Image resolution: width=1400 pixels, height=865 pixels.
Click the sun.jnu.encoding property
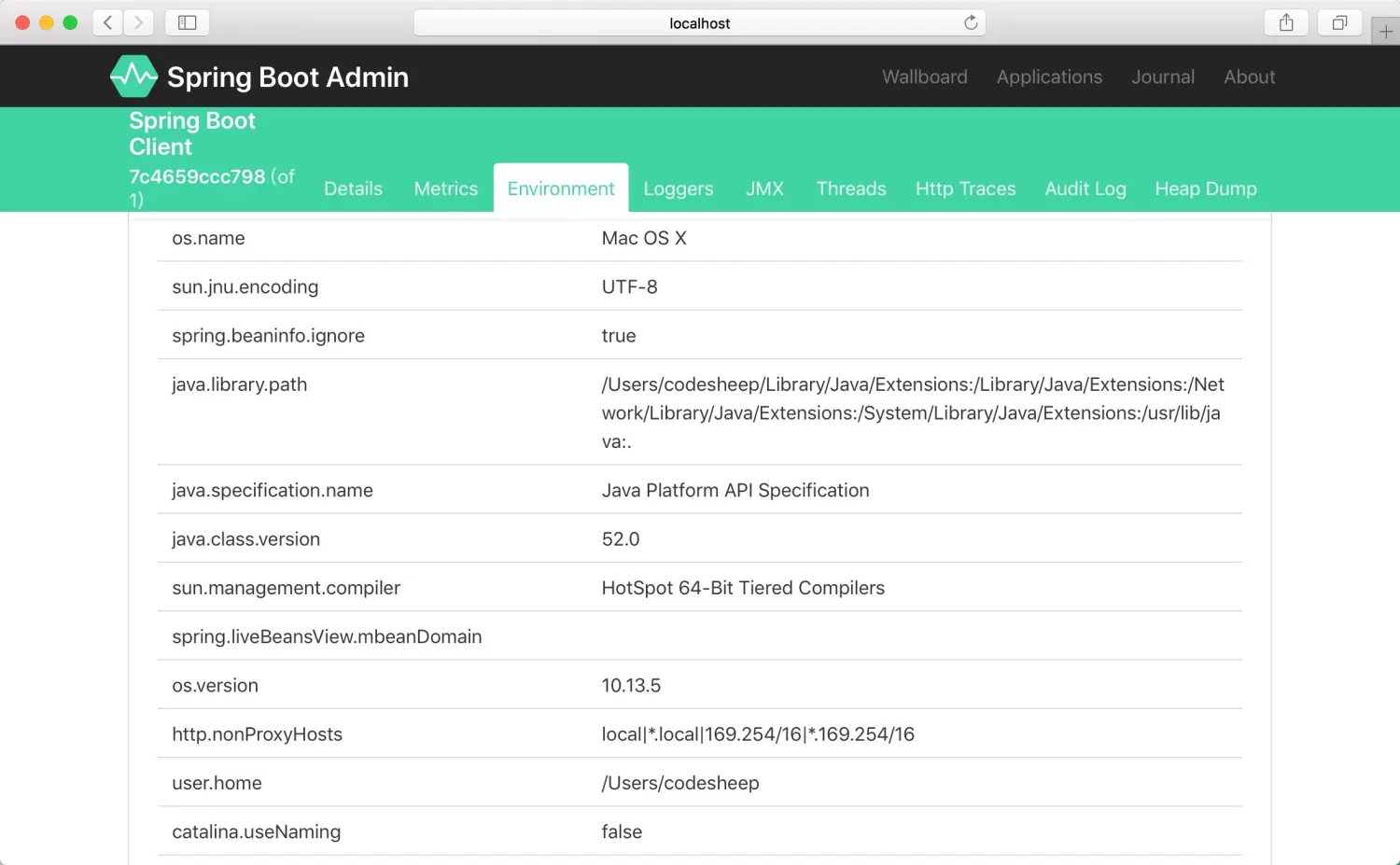tap(245, 286)
